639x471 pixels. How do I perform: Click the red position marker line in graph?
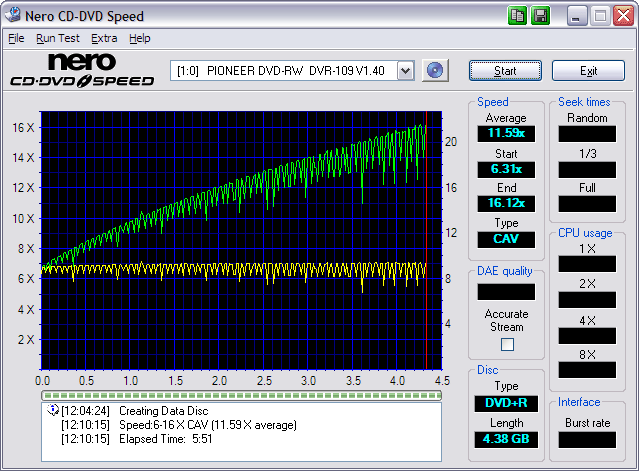click(x=426, y=240)
